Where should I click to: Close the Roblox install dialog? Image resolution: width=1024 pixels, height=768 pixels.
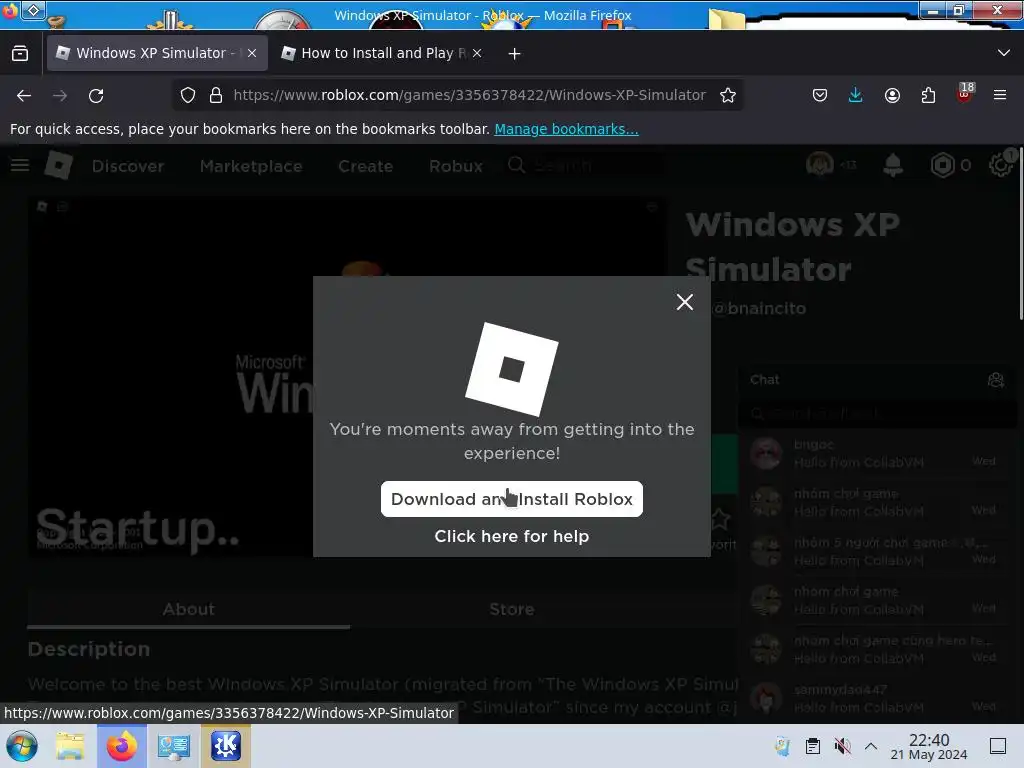coord(684,302)
